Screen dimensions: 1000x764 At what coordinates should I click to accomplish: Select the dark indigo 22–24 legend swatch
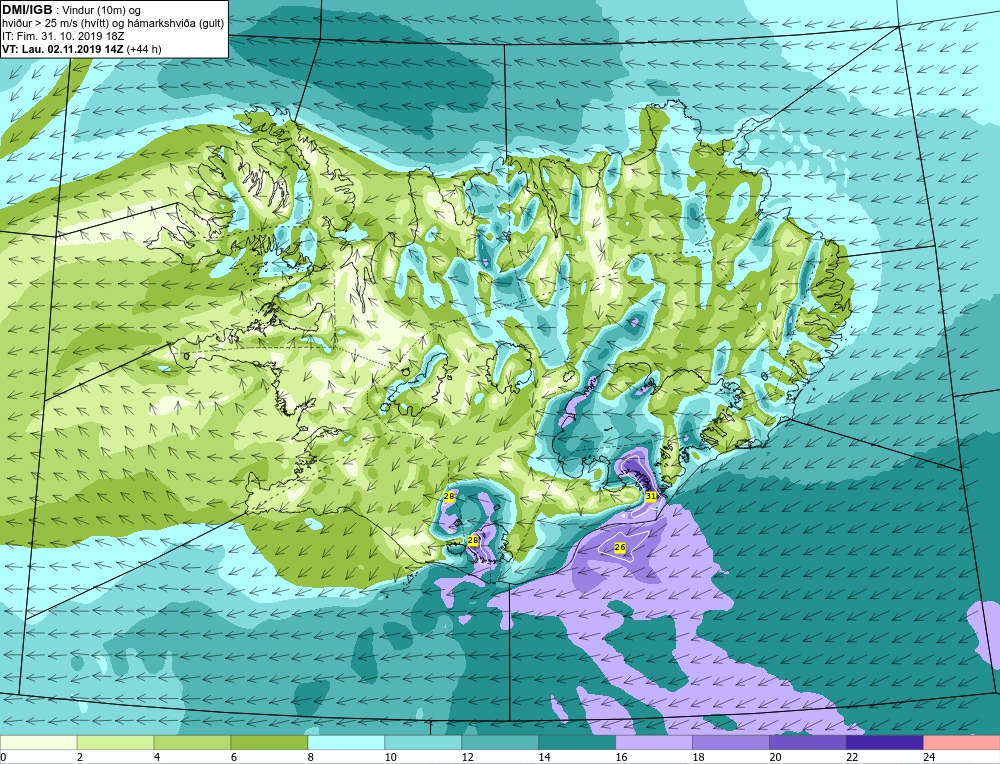click(885, 743)
